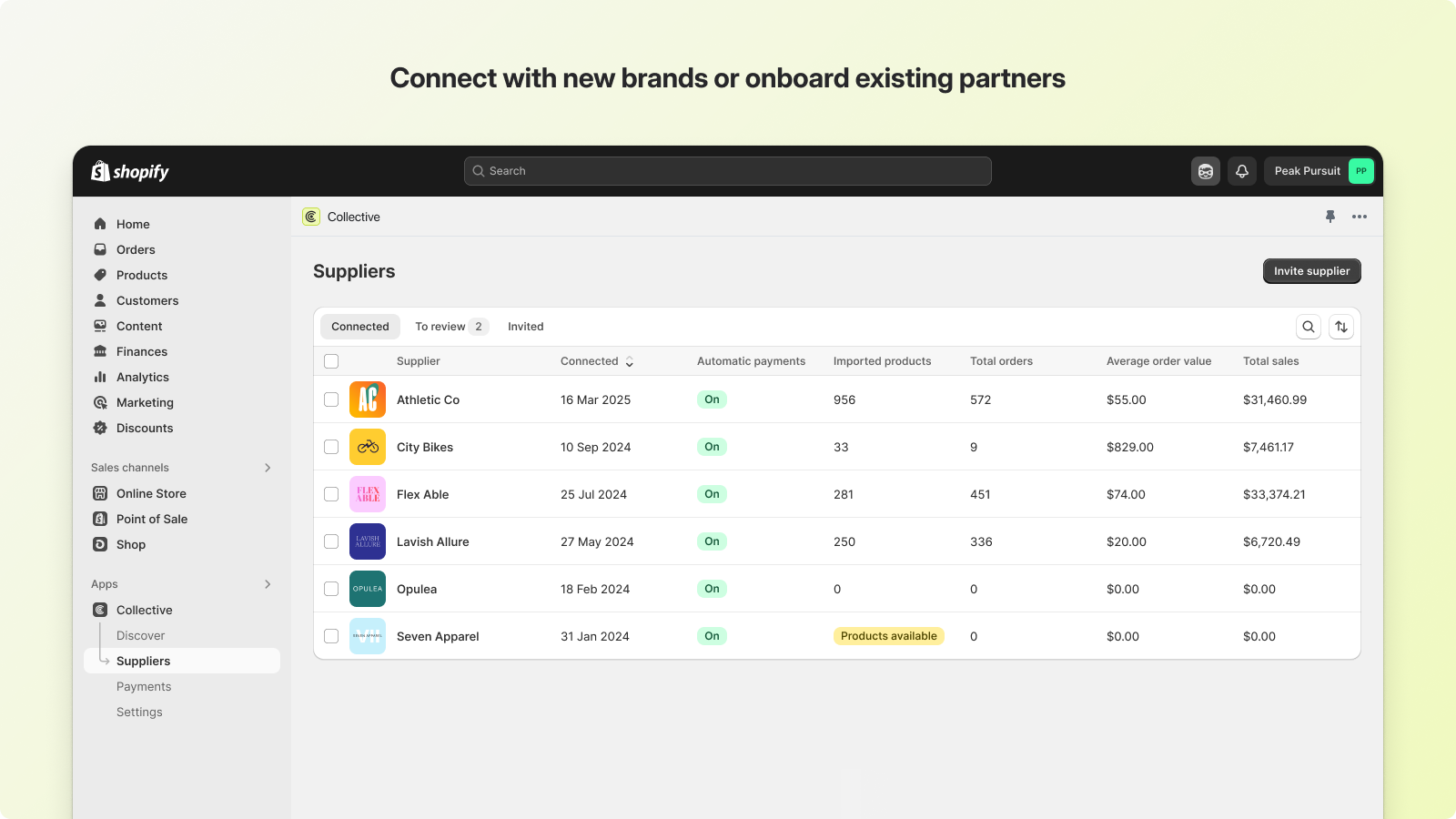
Task: Click the Home icon in sidebar
Action: point(100,224)
